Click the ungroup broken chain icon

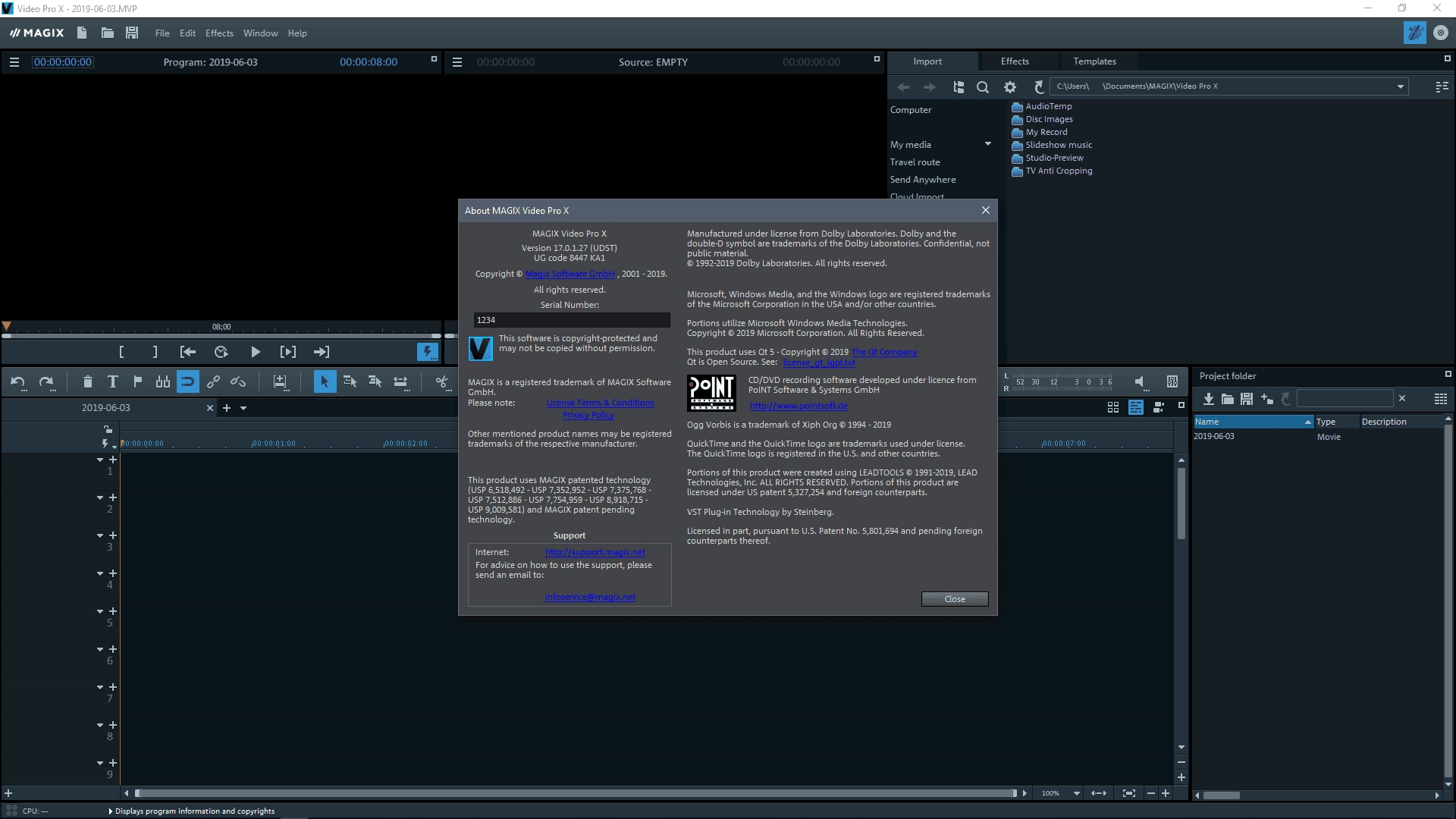238,382
